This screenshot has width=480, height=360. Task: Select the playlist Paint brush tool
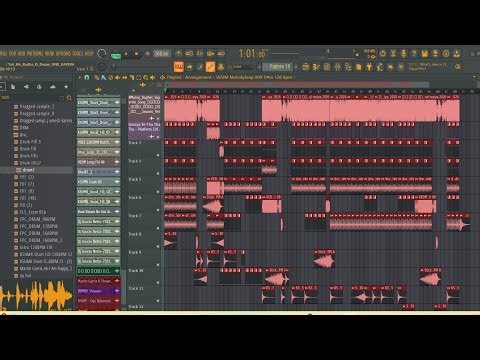tap(103, 77)
